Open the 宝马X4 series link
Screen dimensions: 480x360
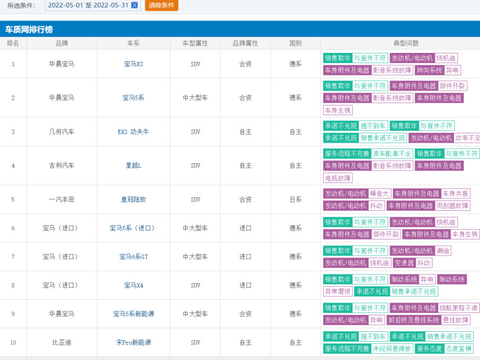pos(133,285)
